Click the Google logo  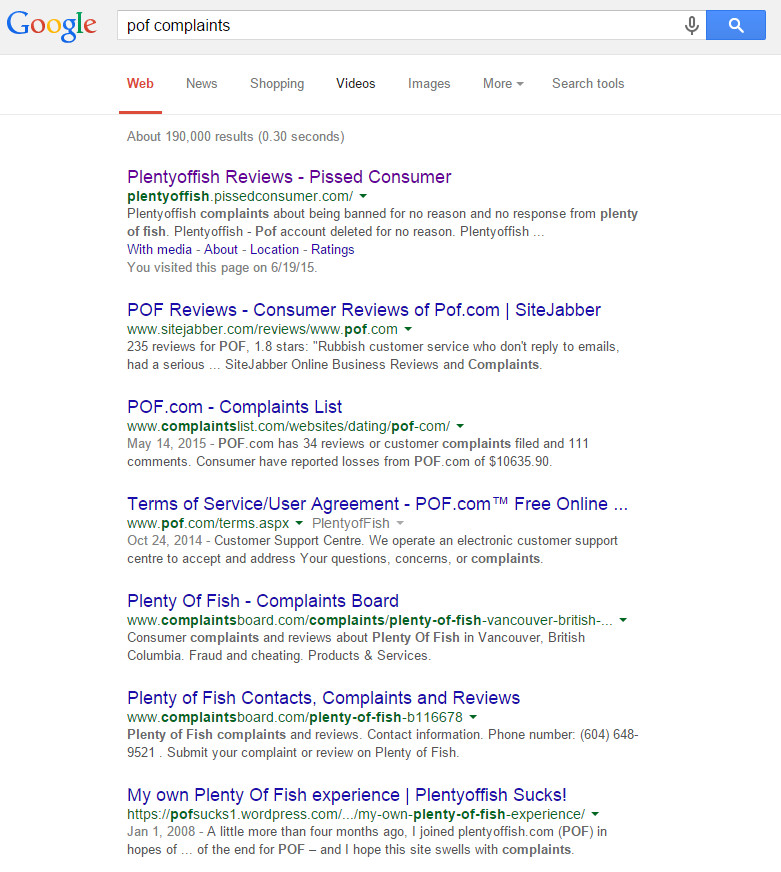pyautogui.click(x=52, y=26)
